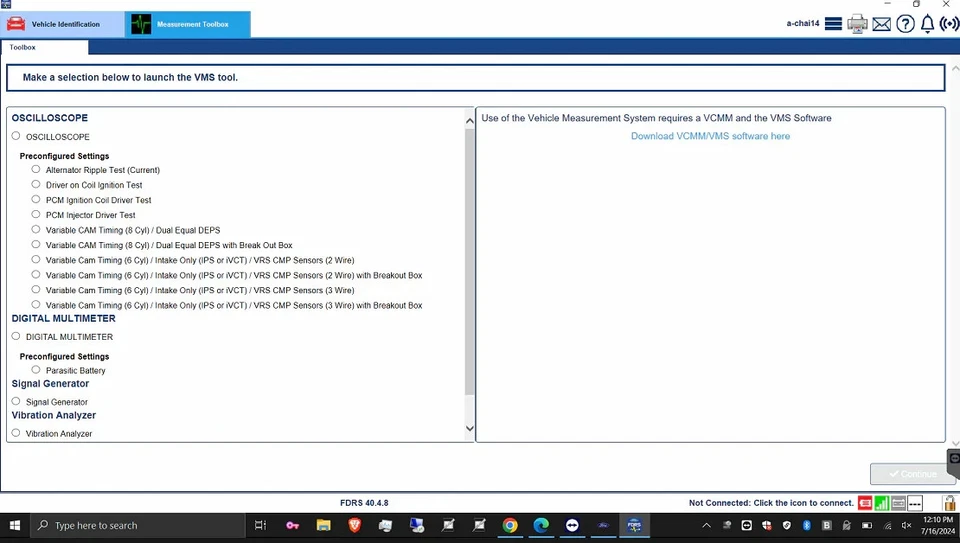The width and height of the screenshot is (960, 543).
Task: Click the Continue button
Action: point(912,474)
